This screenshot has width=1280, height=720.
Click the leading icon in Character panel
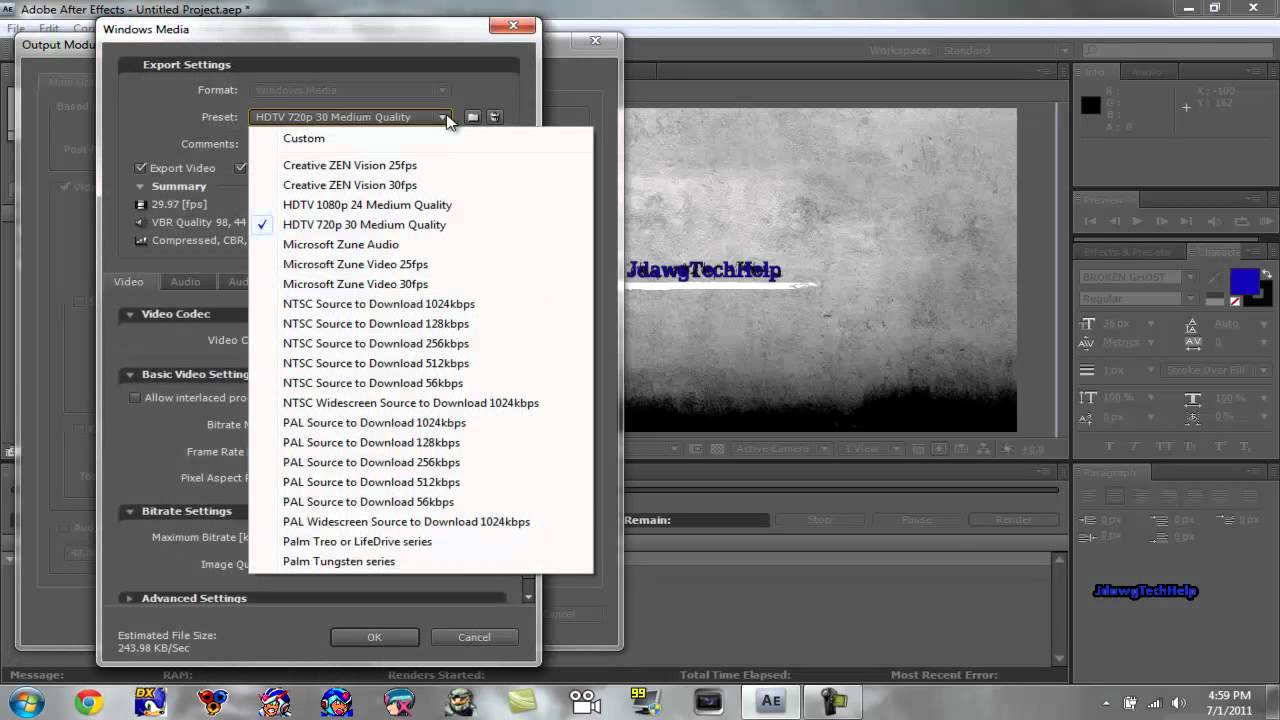click(1191, 324)
